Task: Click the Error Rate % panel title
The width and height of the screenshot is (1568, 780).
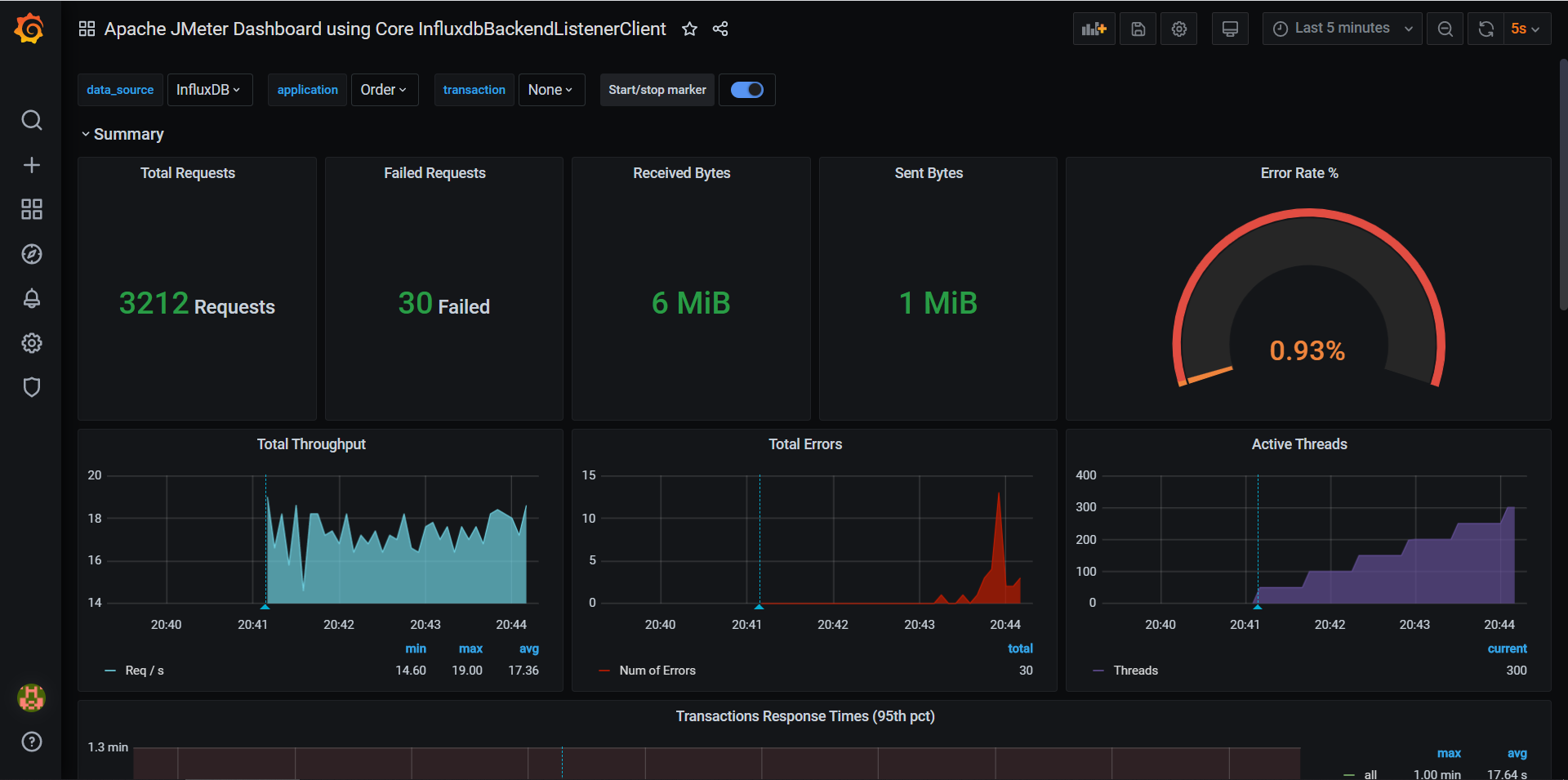Action: pos(1299,173)
